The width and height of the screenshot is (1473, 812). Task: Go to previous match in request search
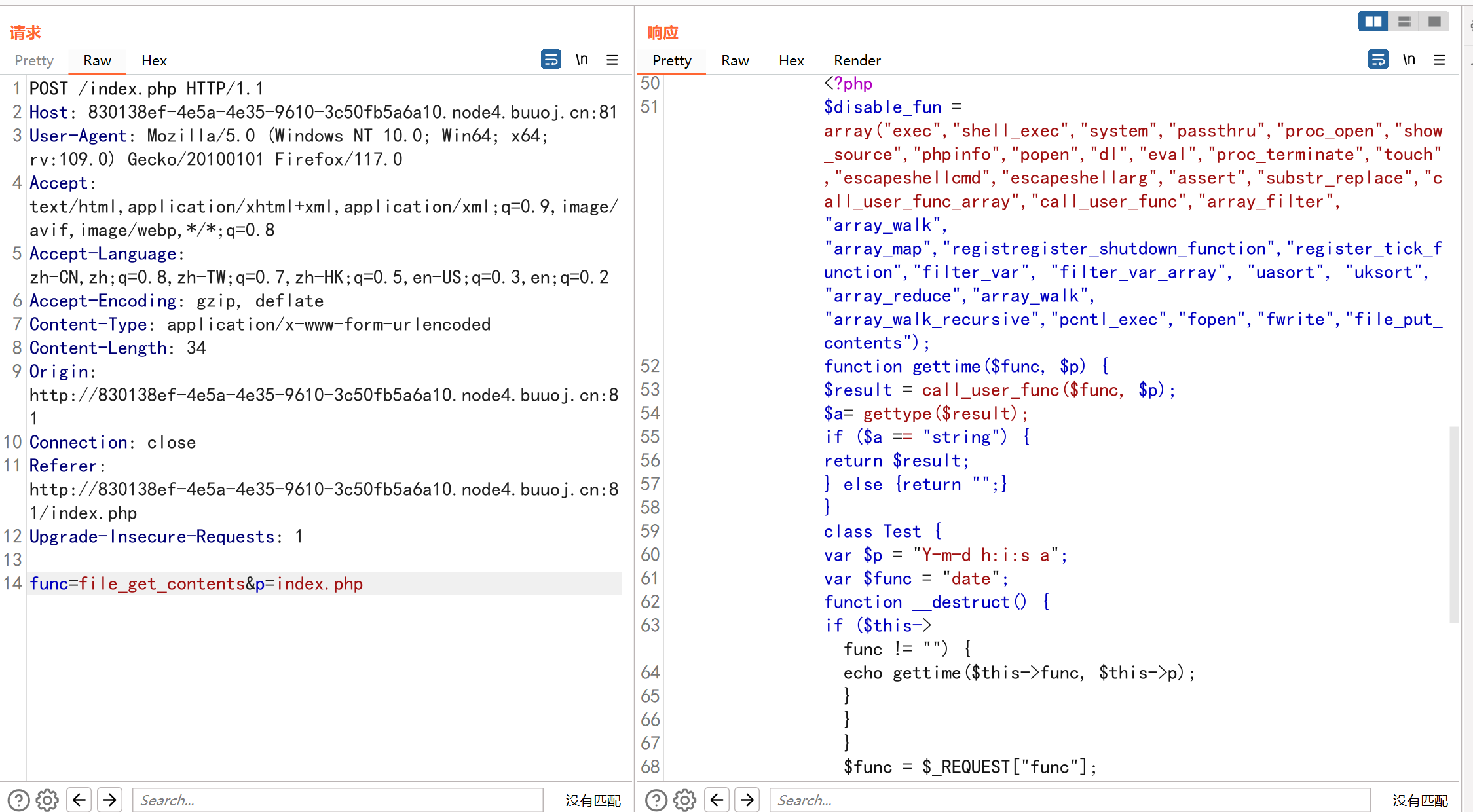pos(79,800)
